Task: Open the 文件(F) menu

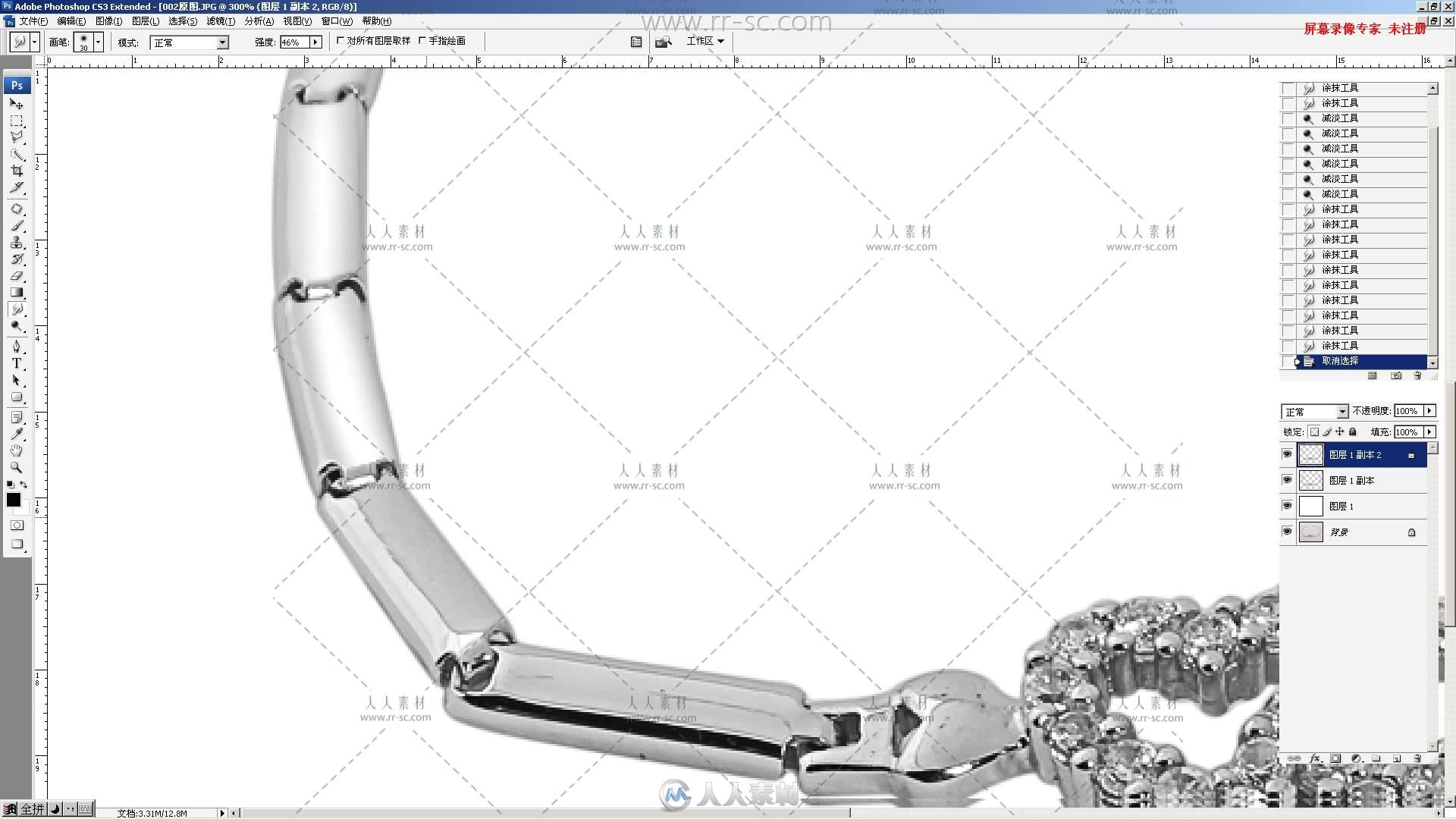Action: pos(33,21)
